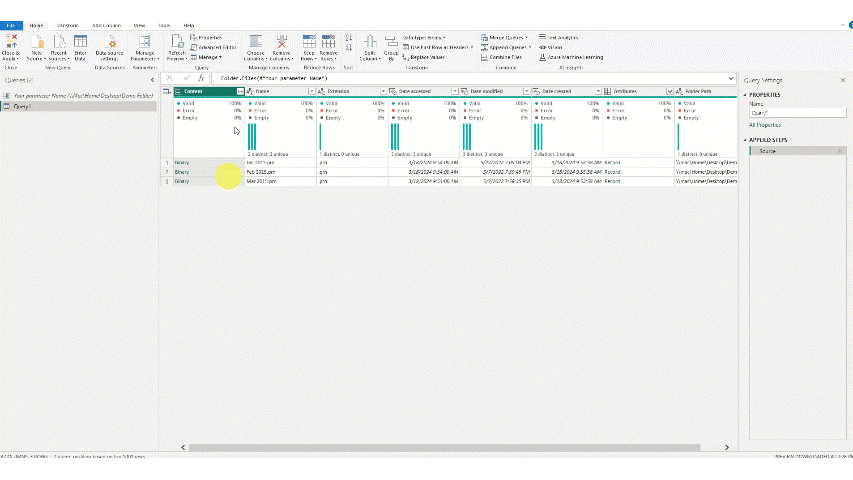The image size is (853, 480).
Task: Click the Group By icon
Action: [x=391, y=43]
